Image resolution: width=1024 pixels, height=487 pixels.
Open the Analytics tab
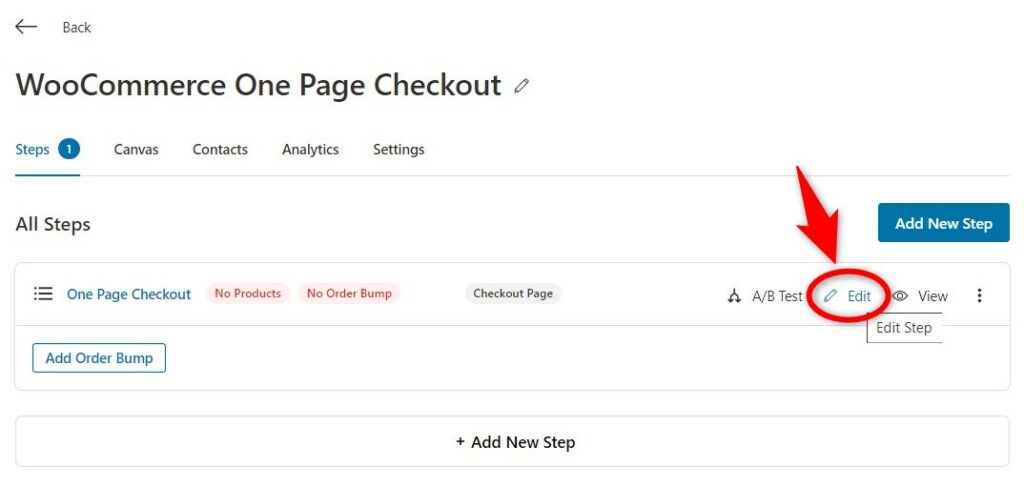point(310,149)
